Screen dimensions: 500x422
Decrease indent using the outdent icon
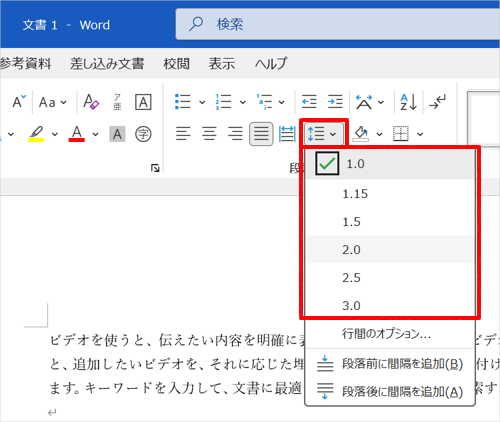coord(309,101)
